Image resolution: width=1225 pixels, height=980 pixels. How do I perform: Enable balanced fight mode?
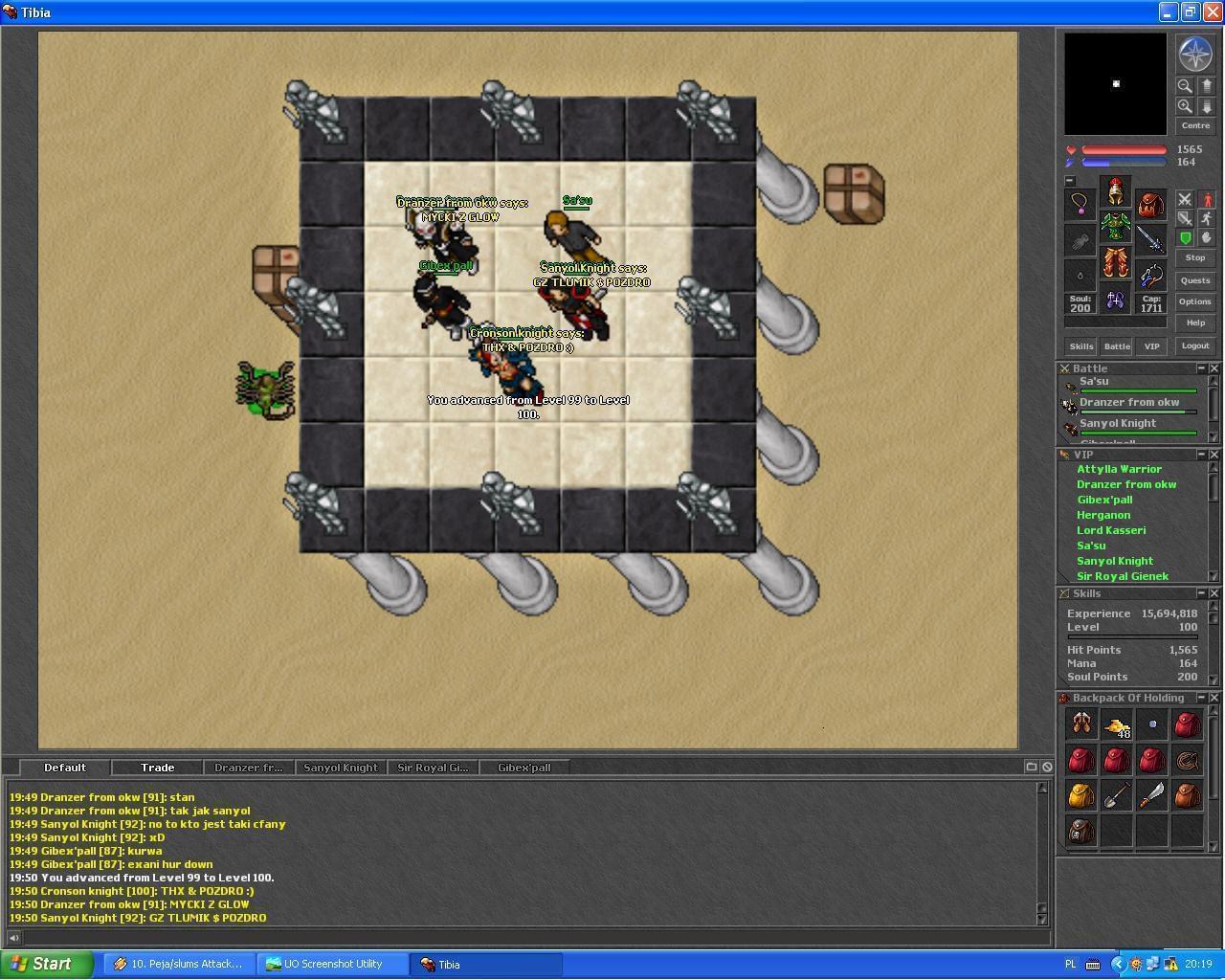click(x=1185, y=218)
